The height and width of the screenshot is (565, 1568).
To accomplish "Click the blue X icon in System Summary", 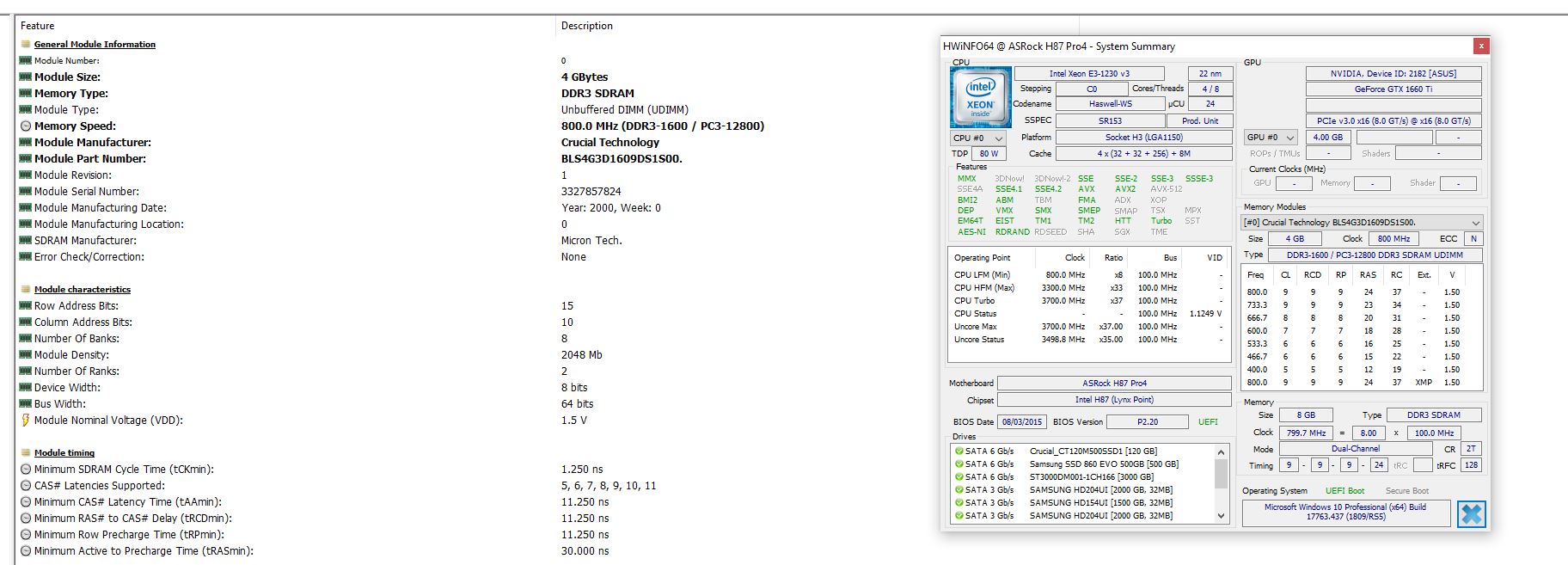I will (1472, 514).
